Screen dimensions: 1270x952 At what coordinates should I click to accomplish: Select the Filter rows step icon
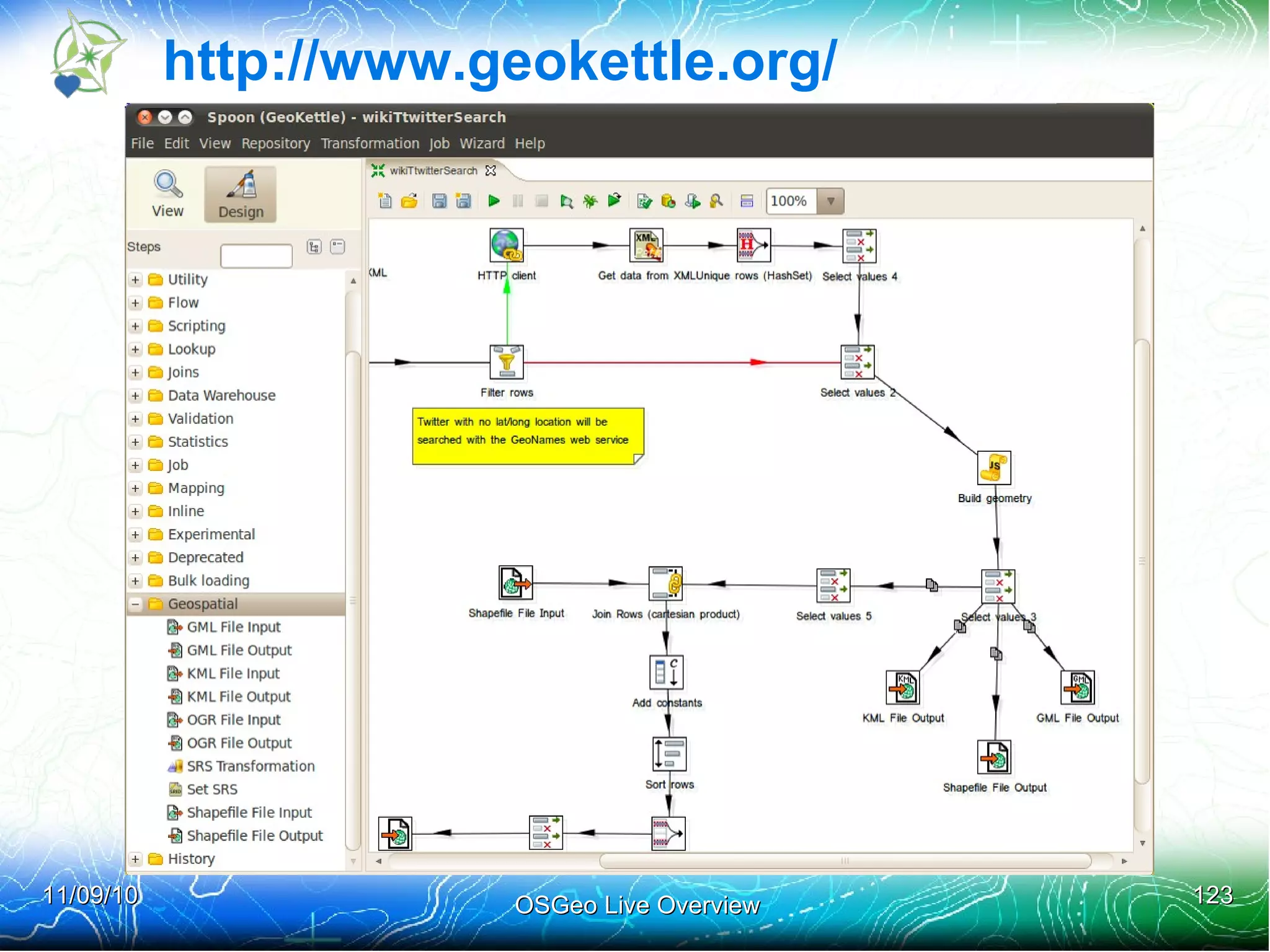[506, 362]
